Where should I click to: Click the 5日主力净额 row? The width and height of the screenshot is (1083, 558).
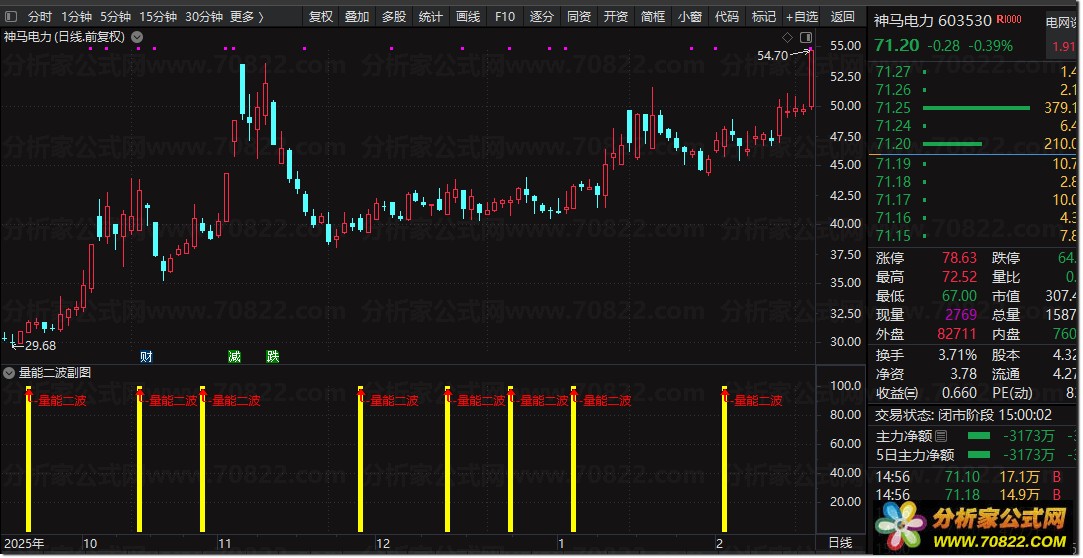975,455
